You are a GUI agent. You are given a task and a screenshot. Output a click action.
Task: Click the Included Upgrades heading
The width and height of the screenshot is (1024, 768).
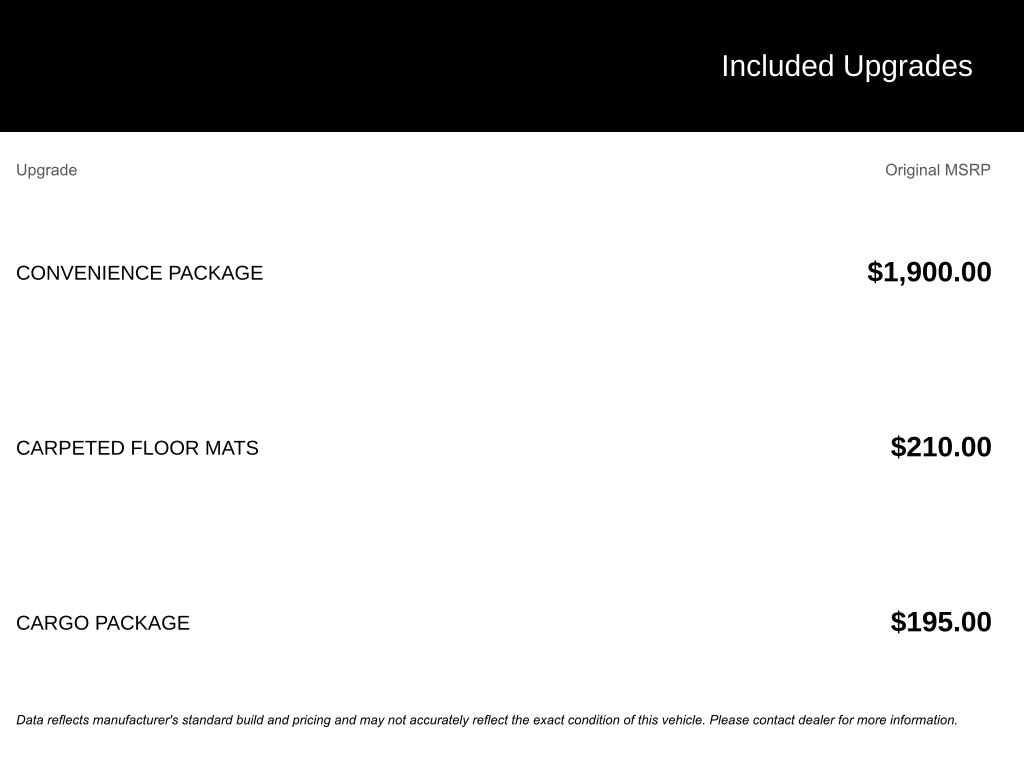click(846, 66)
